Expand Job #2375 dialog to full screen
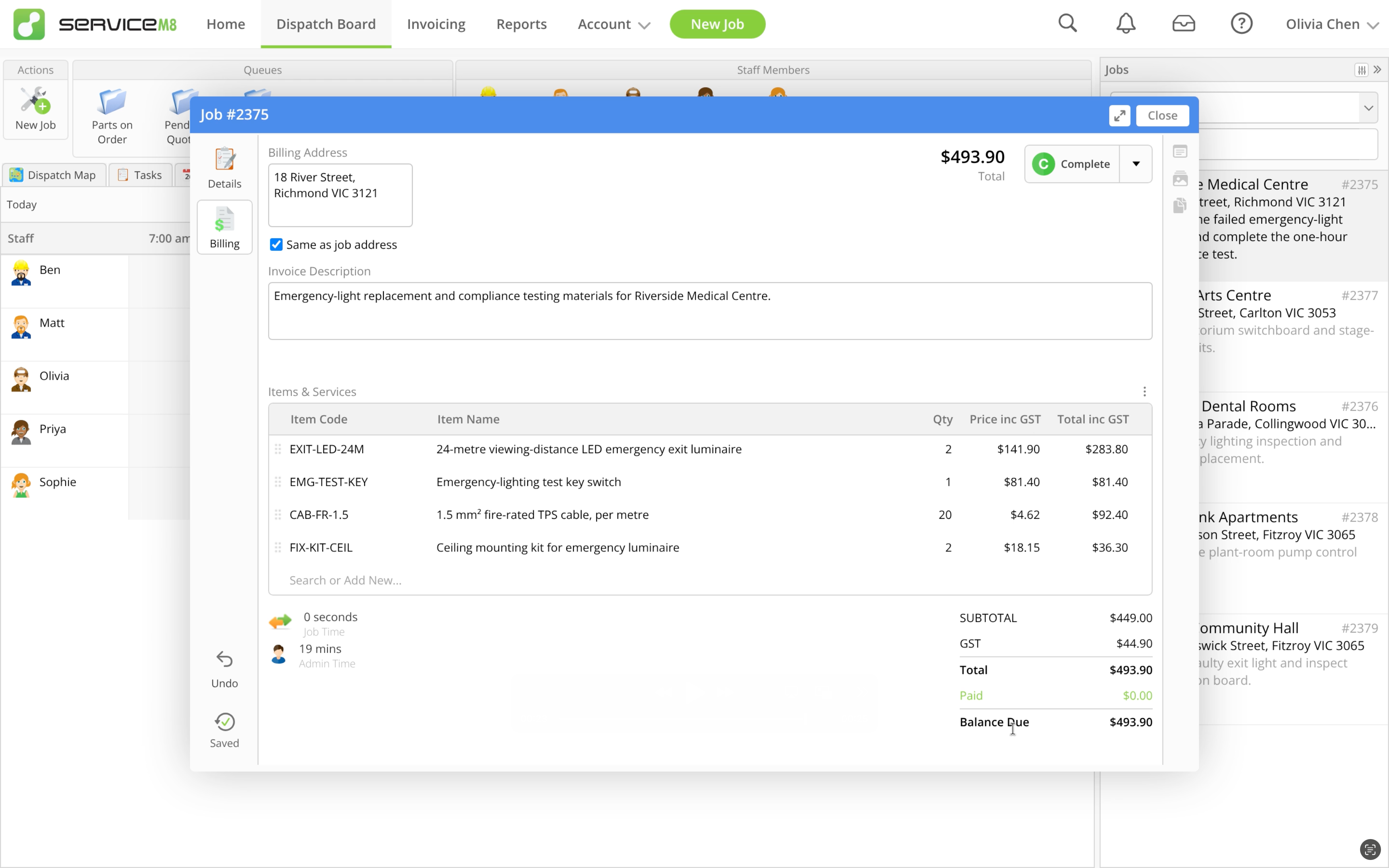 pyautogui.click(x=1119, y=115)
